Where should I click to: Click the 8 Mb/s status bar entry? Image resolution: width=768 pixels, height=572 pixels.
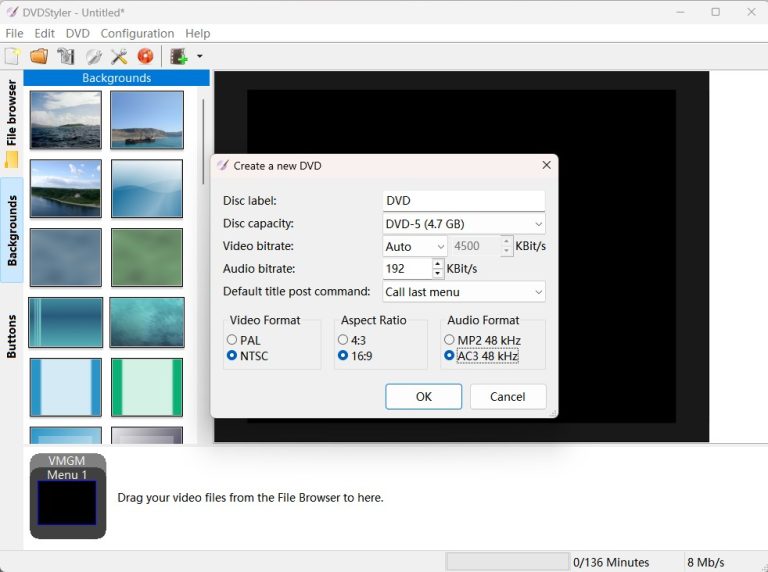pyautogui.click(x=705, y=562)
